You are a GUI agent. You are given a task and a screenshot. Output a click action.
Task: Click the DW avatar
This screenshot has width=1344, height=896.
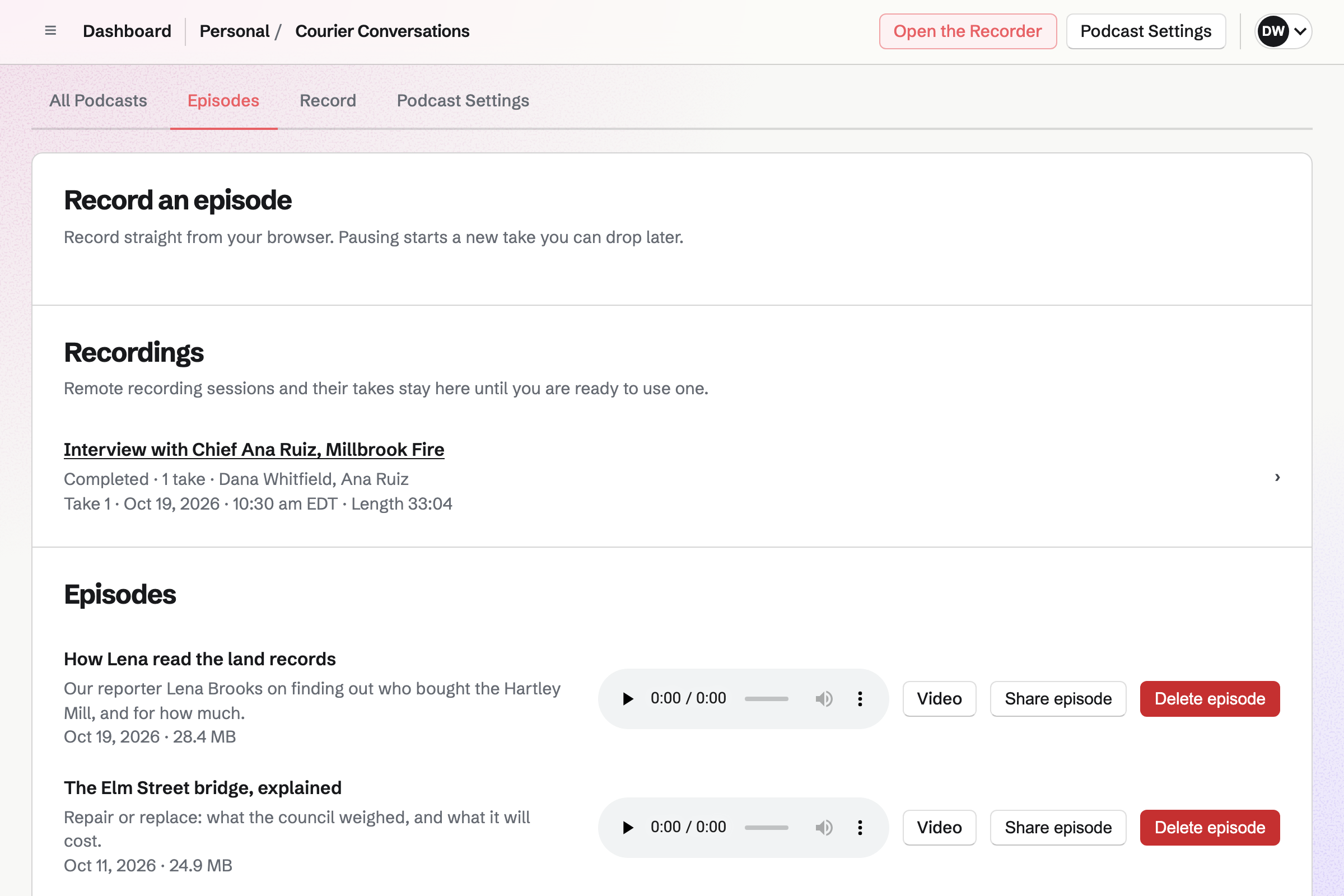[x=1273, y=31]
